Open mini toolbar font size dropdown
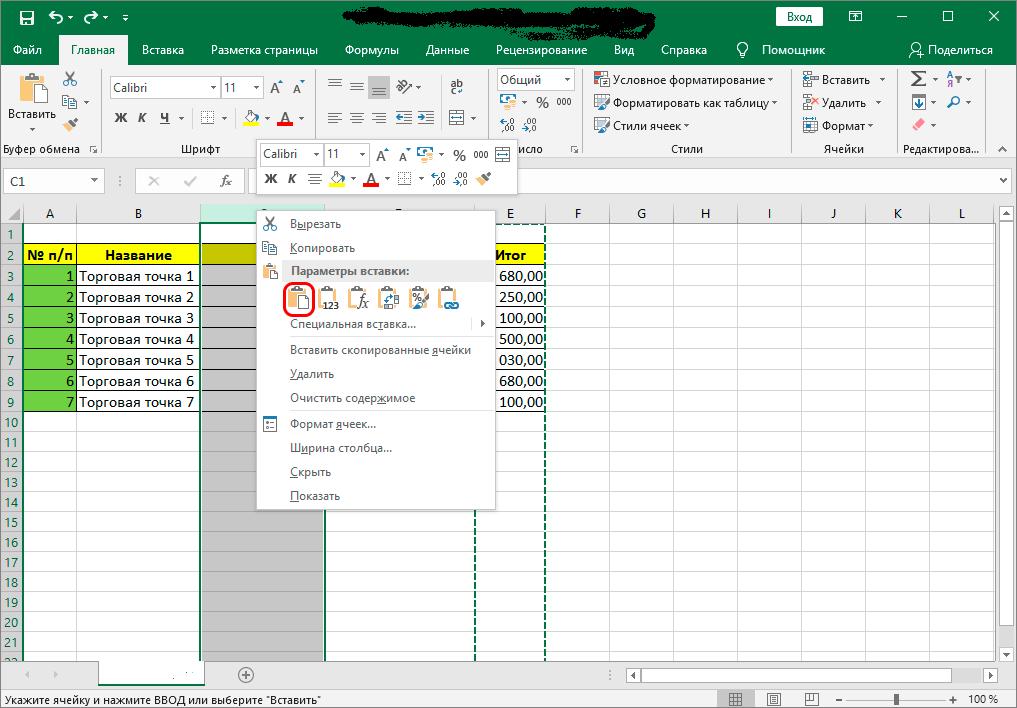 click(x=362, y=154)
